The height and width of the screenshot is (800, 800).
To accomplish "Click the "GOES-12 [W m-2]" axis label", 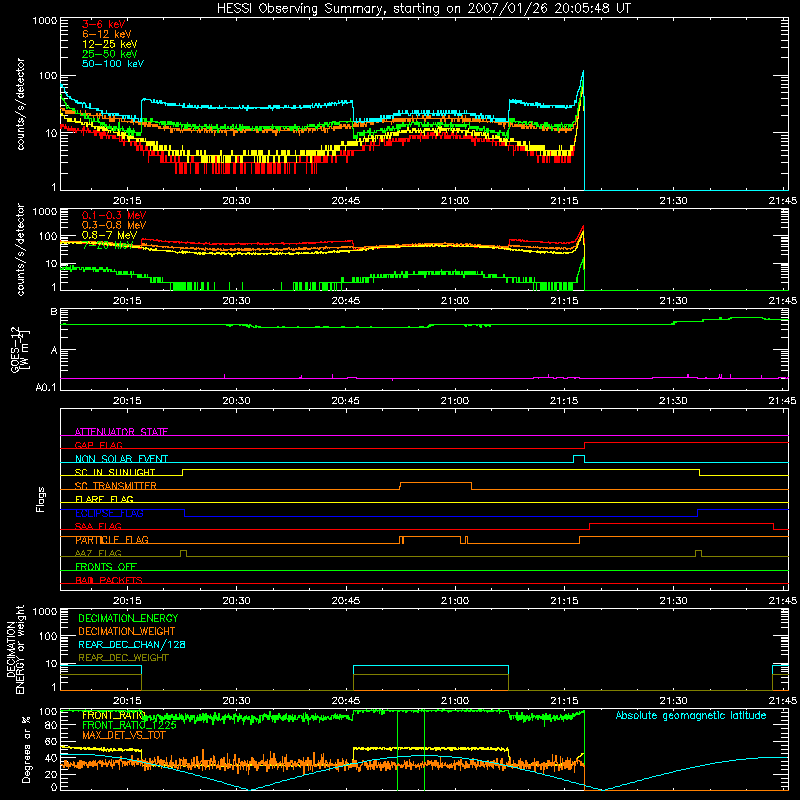I will (x=20, y=349).
